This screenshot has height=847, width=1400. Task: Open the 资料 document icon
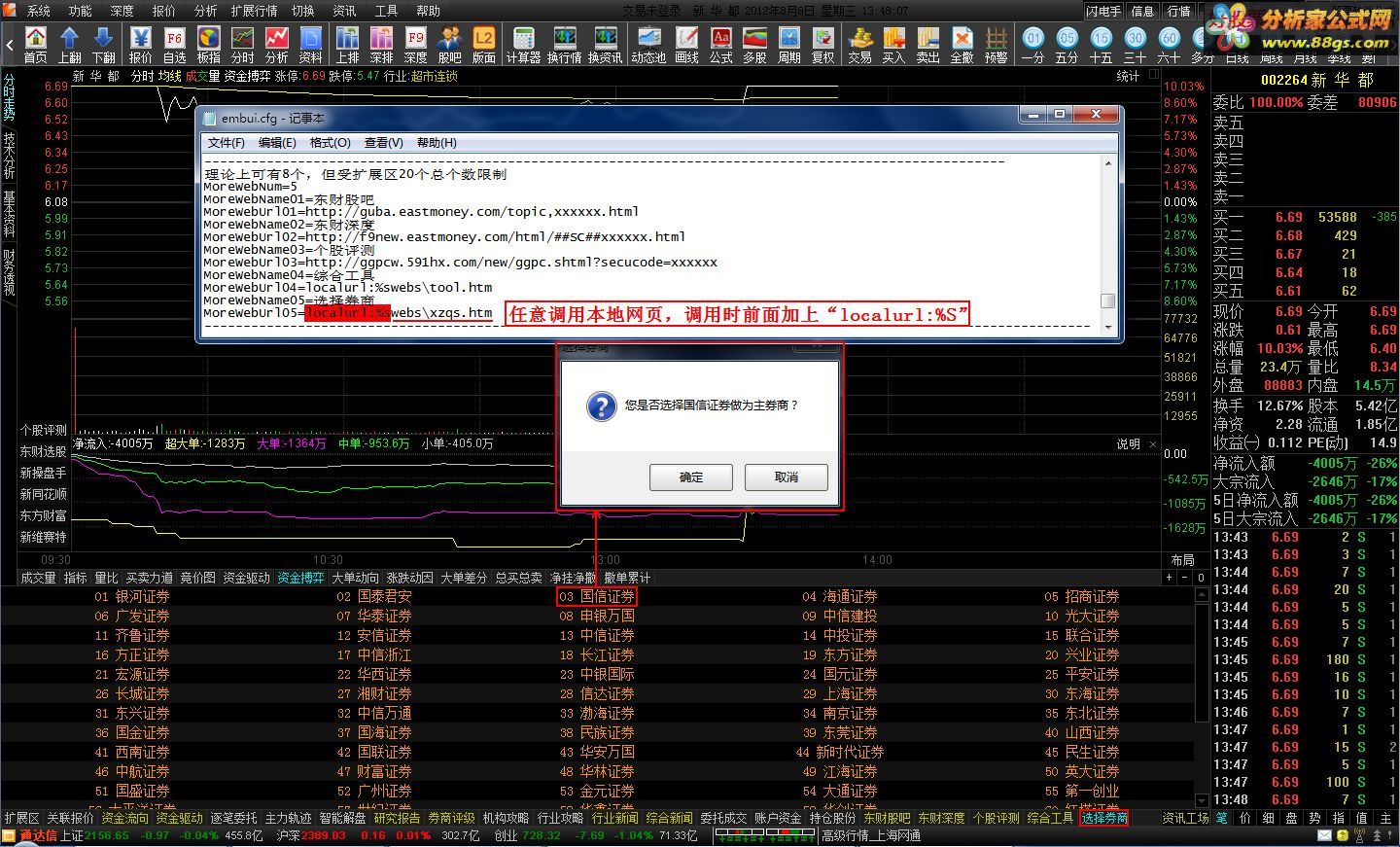[311, 45]
